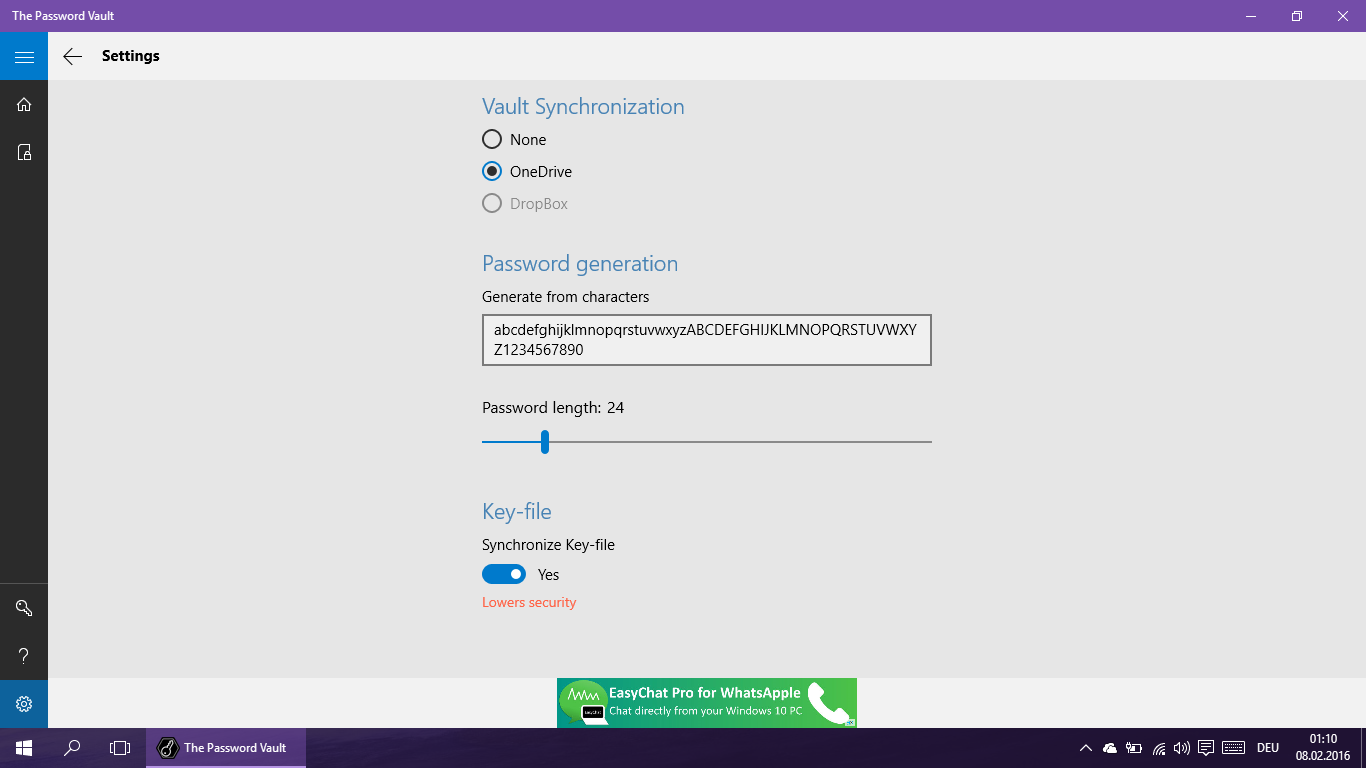Viewport: 1366px width, 768px height.
Task: Select the Settings gear in sidebar
Action: [x=24, y=704]
